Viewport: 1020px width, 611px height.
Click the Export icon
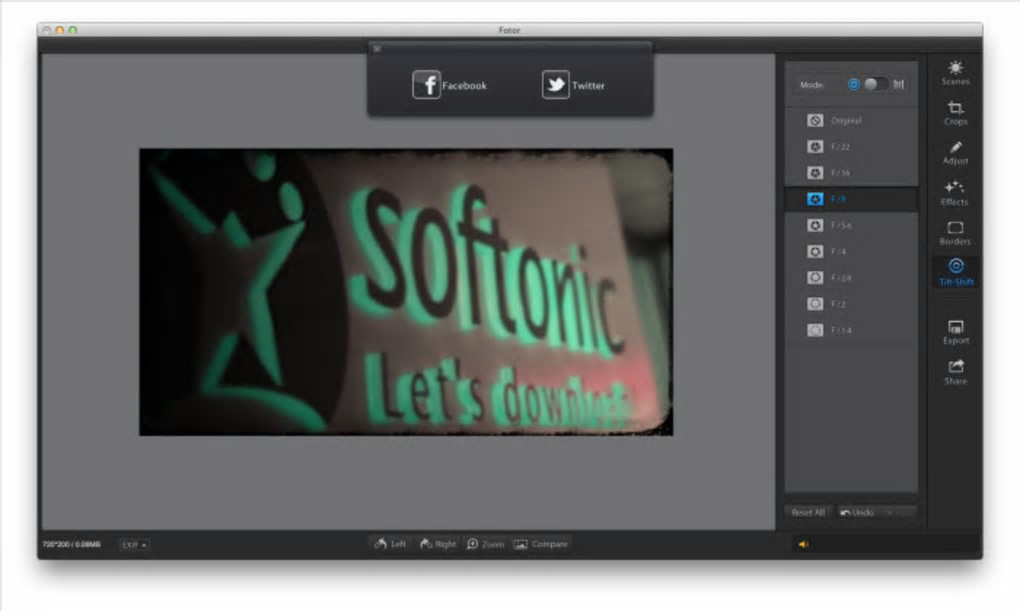[x=956, y=333]
